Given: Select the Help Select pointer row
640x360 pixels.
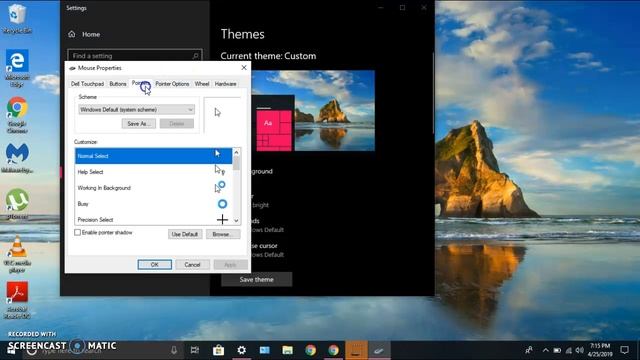Looking at the screenshot, I should point(153,172).
